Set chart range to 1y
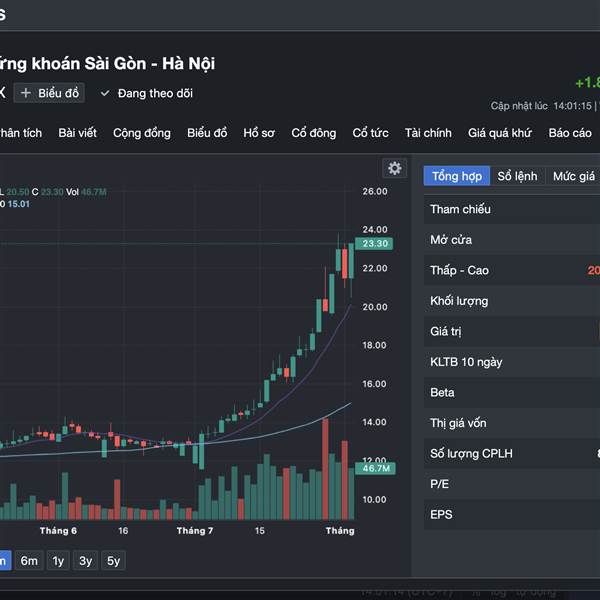Screen dimensions: 600x600 pos(58,561)
